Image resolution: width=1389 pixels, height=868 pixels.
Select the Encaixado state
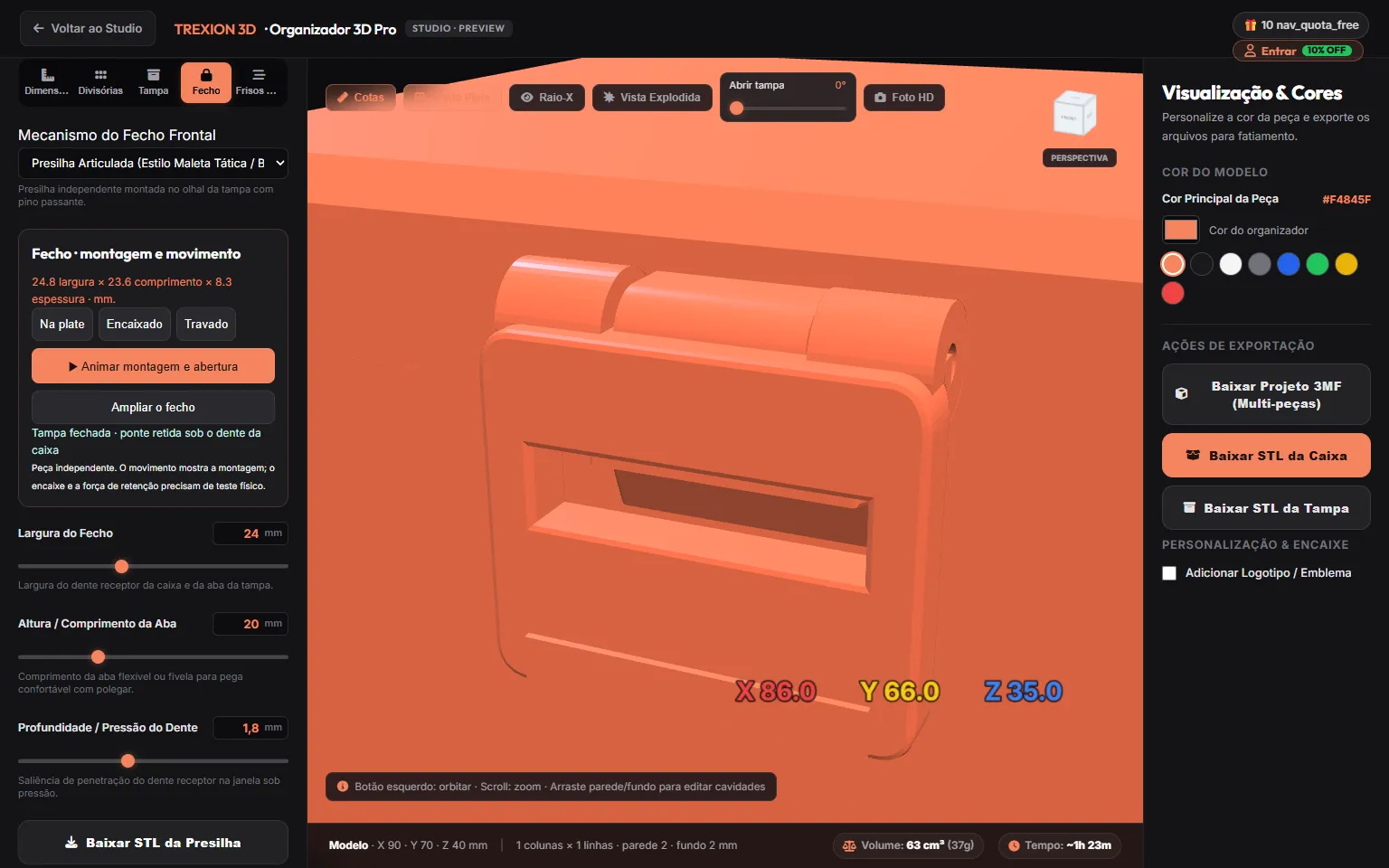(135, 325)
